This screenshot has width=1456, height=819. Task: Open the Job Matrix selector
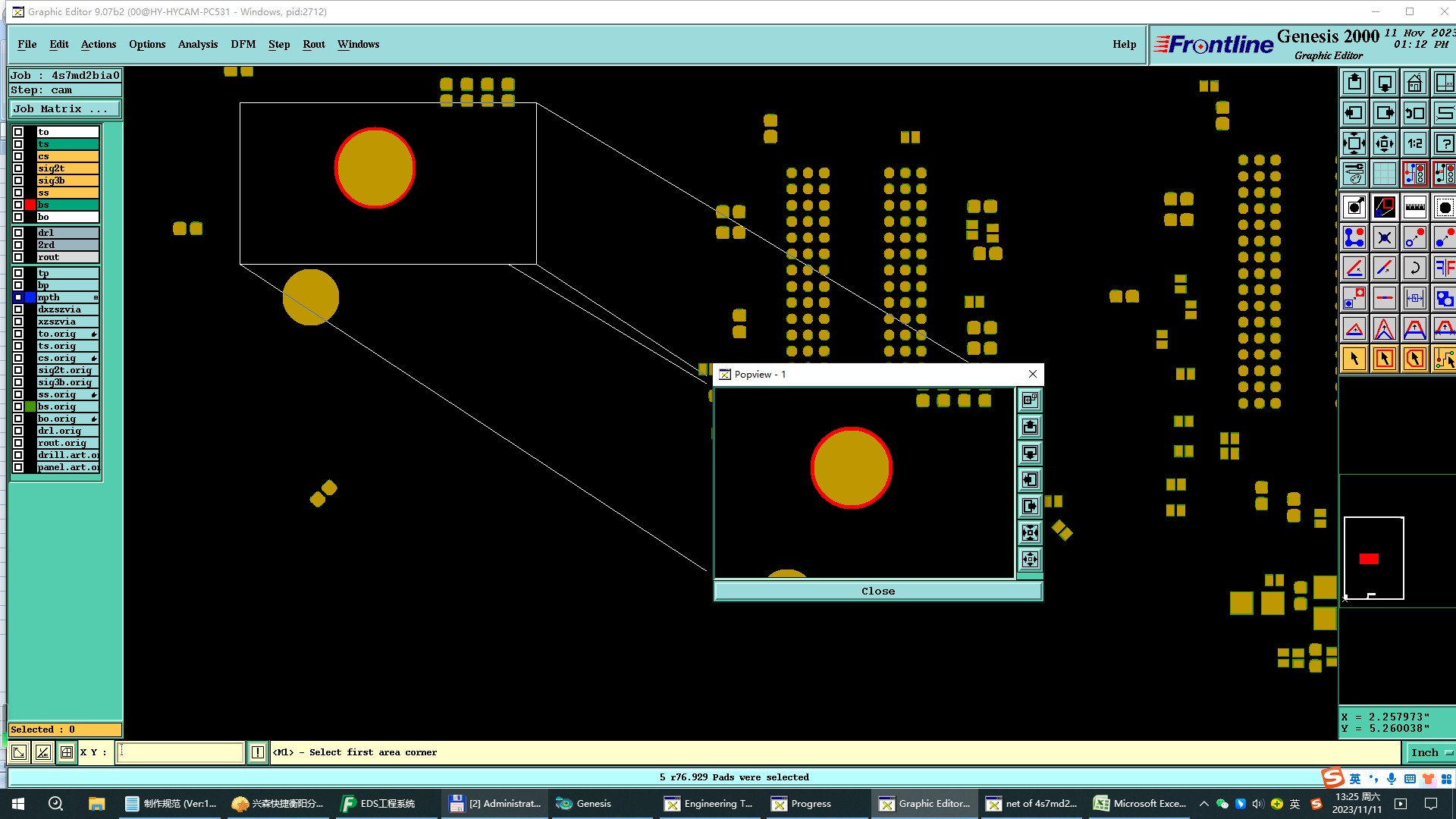[x=64, y=109]
